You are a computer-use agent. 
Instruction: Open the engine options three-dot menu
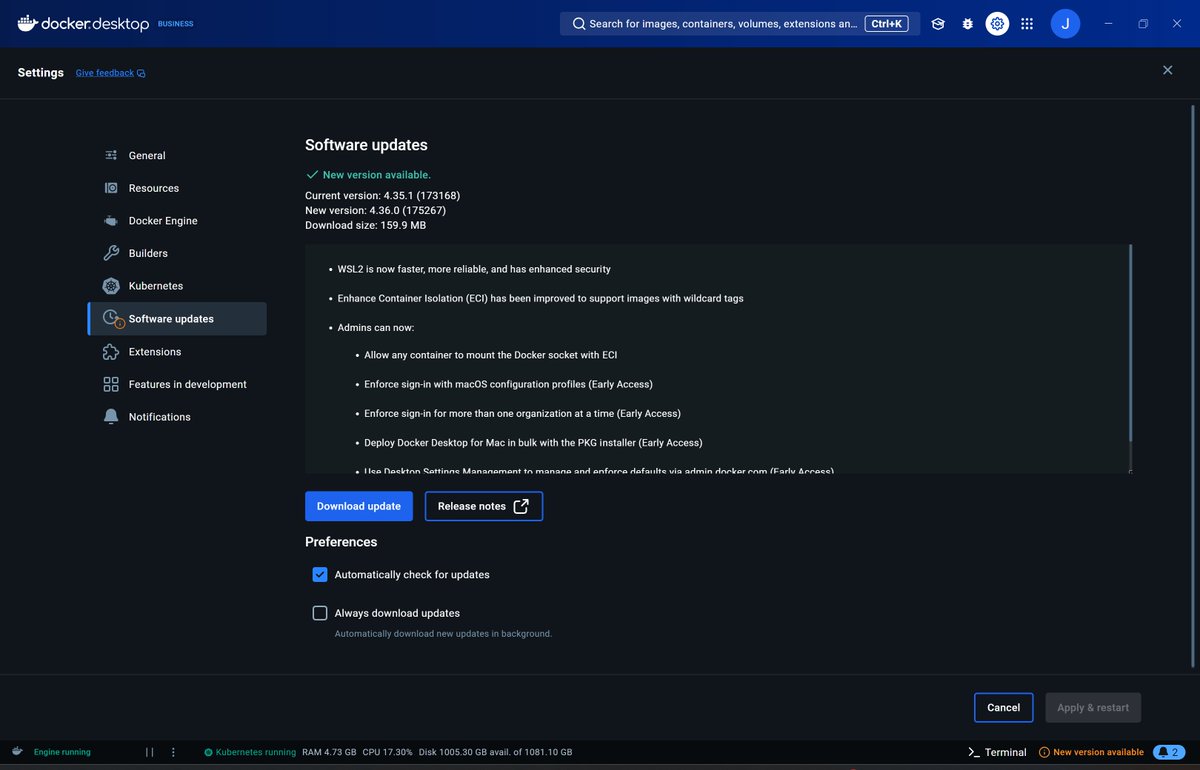click(173, 752)
